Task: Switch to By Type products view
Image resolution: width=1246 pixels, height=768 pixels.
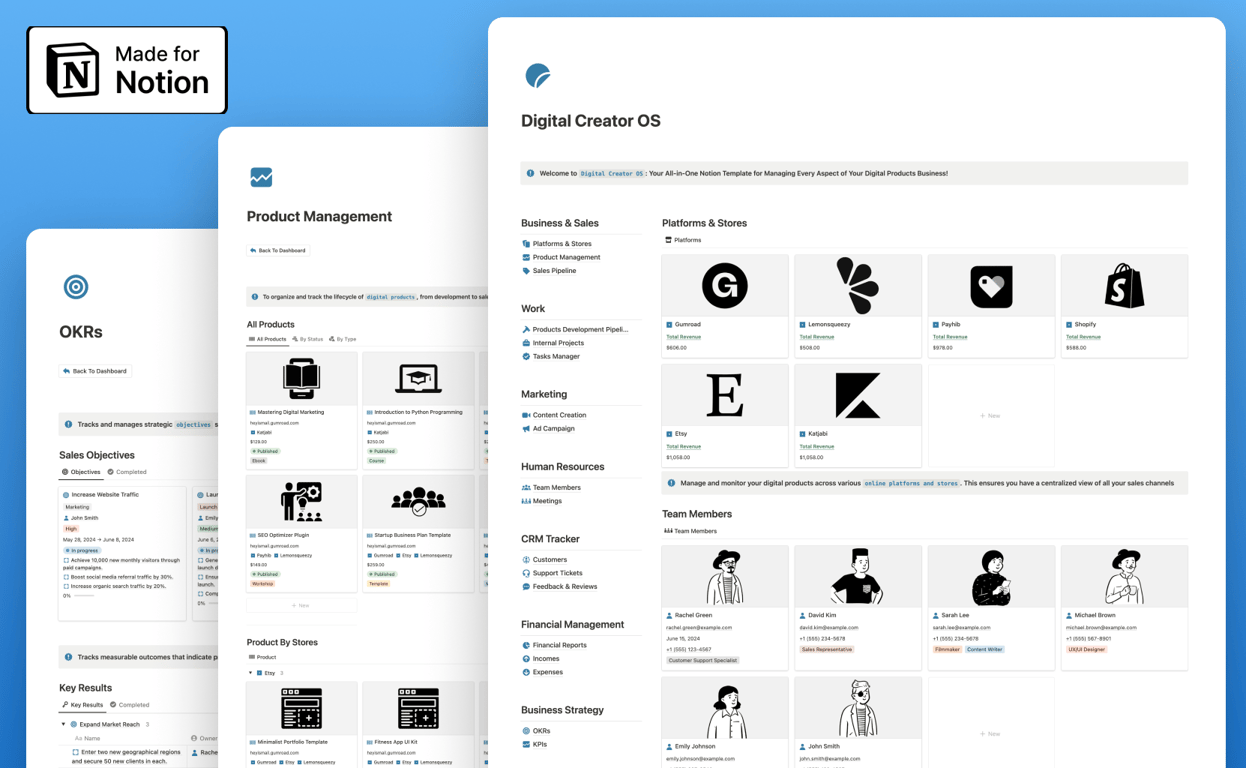Action: pyautogui.click(x=343, y=339)
